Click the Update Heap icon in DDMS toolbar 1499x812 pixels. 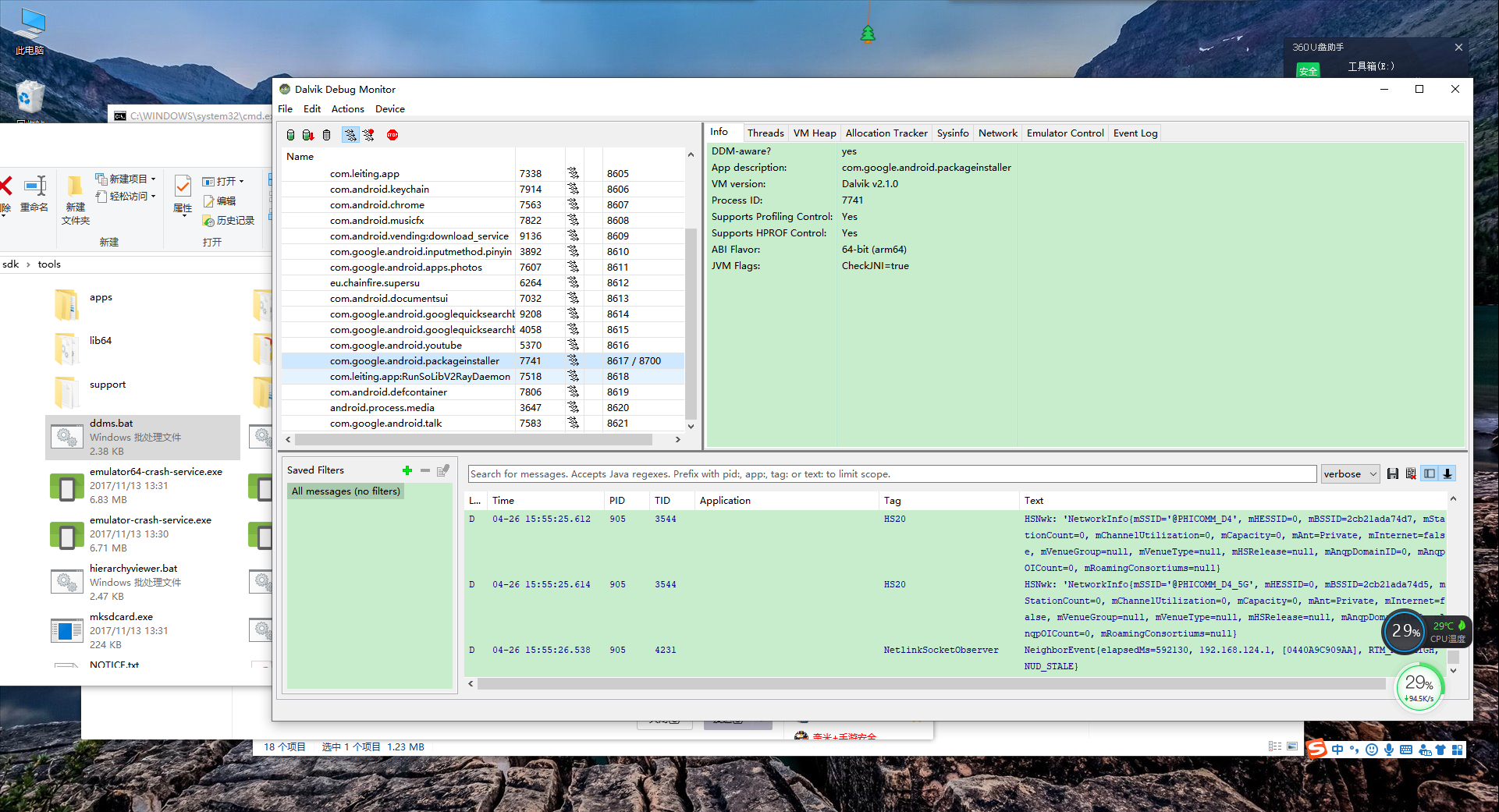[x=291, y=135]
